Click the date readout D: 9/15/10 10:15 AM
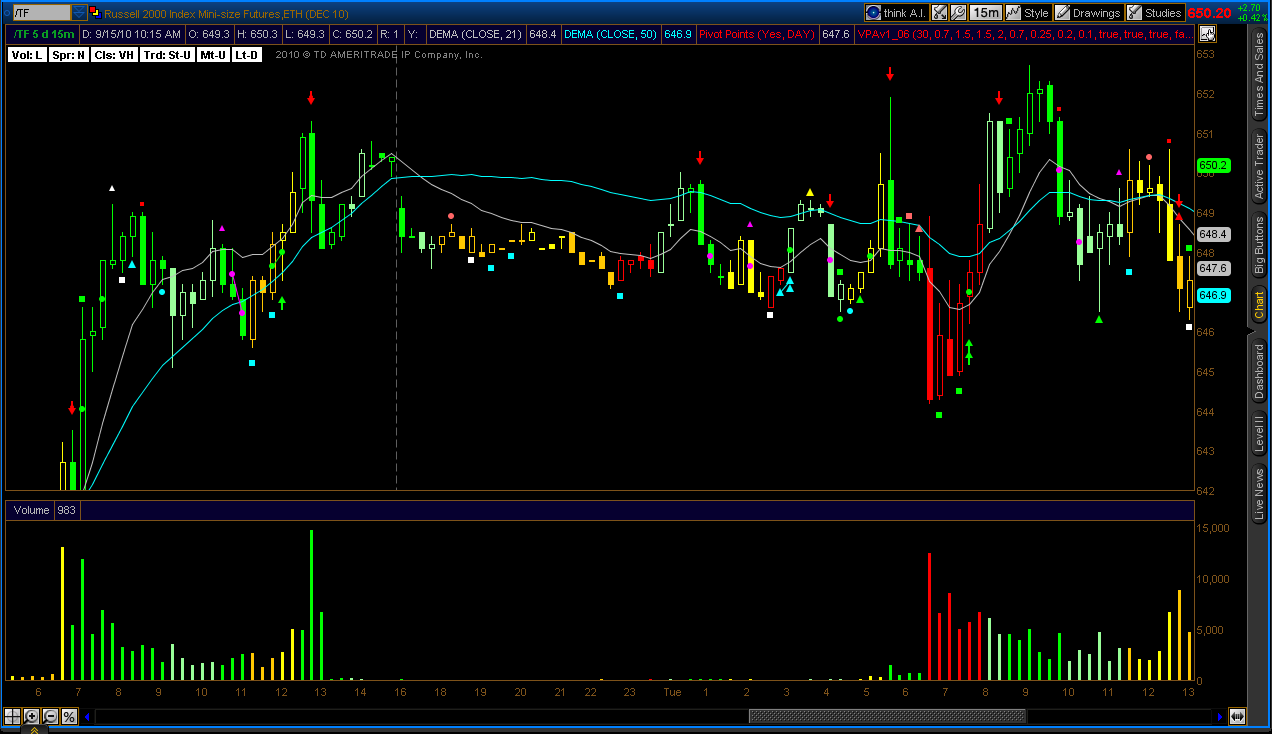 (x=131, y=34)
